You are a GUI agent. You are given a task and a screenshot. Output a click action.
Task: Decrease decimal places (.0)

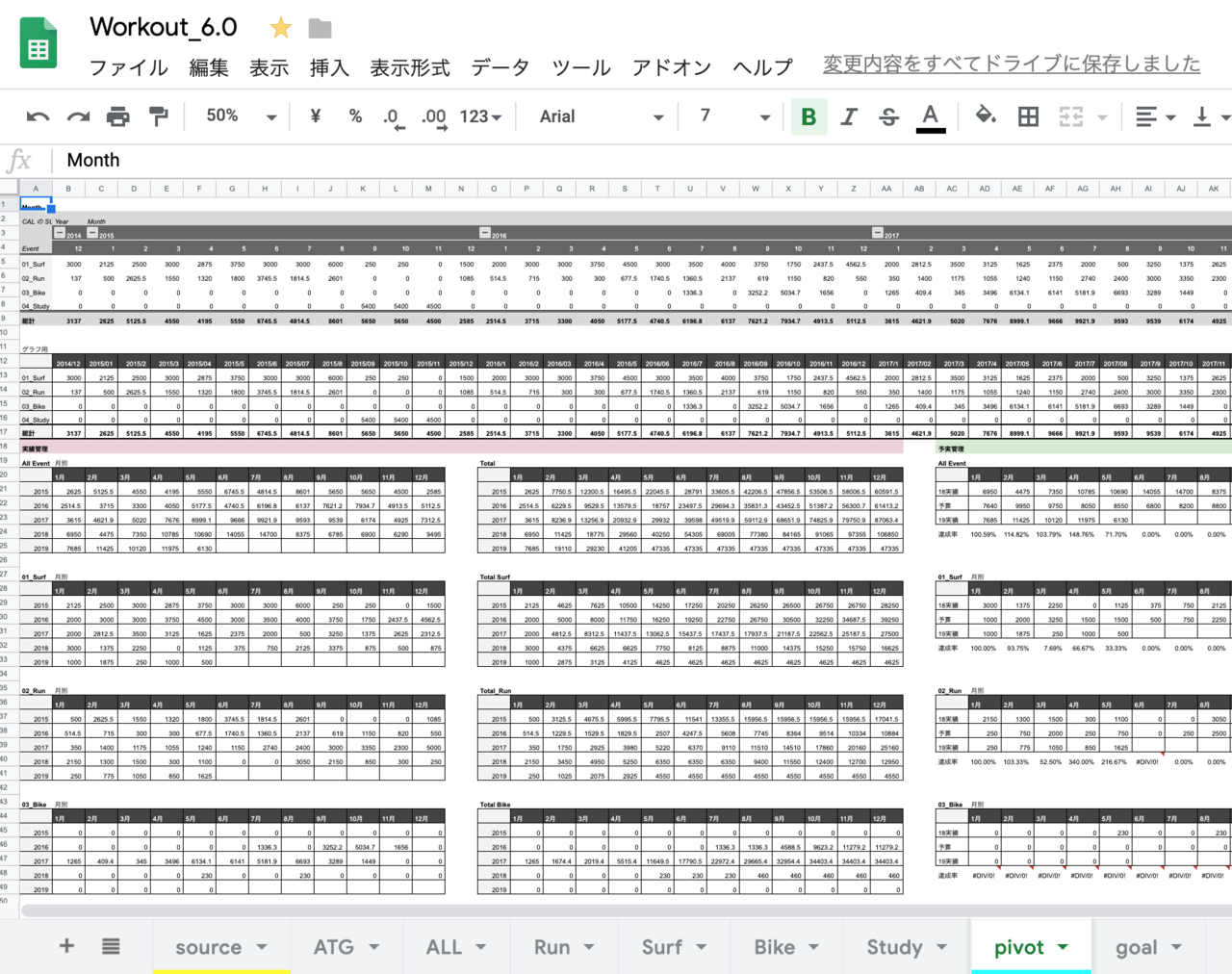point(394,118)
